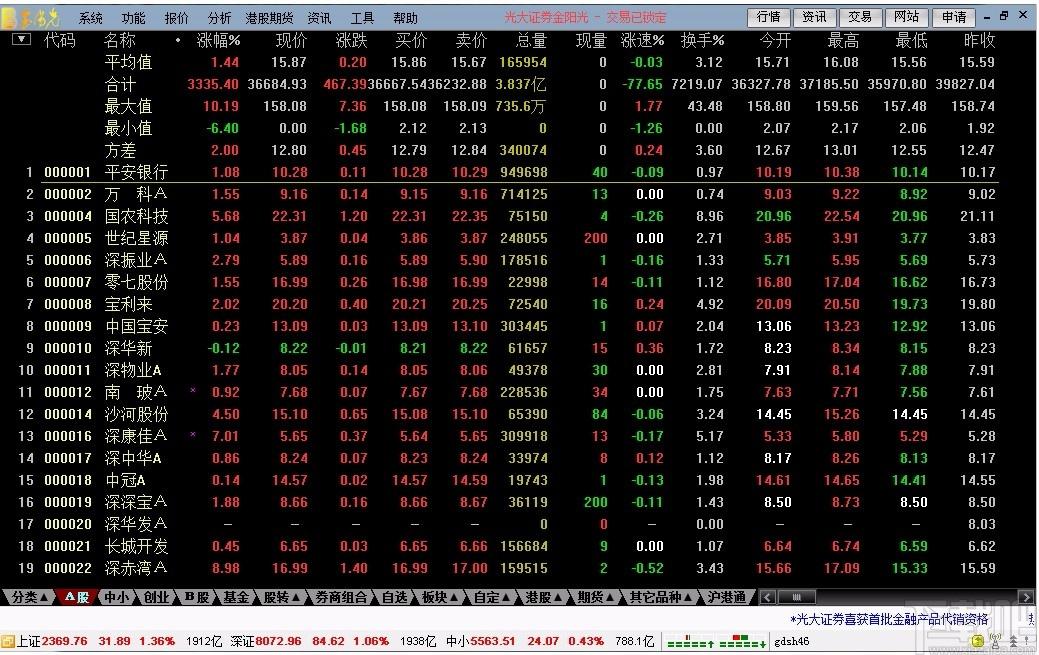The height and width of the screenshot is (655, 1039).
Task: Open the 光大证券 news ticker message
Action: [889, 619]
